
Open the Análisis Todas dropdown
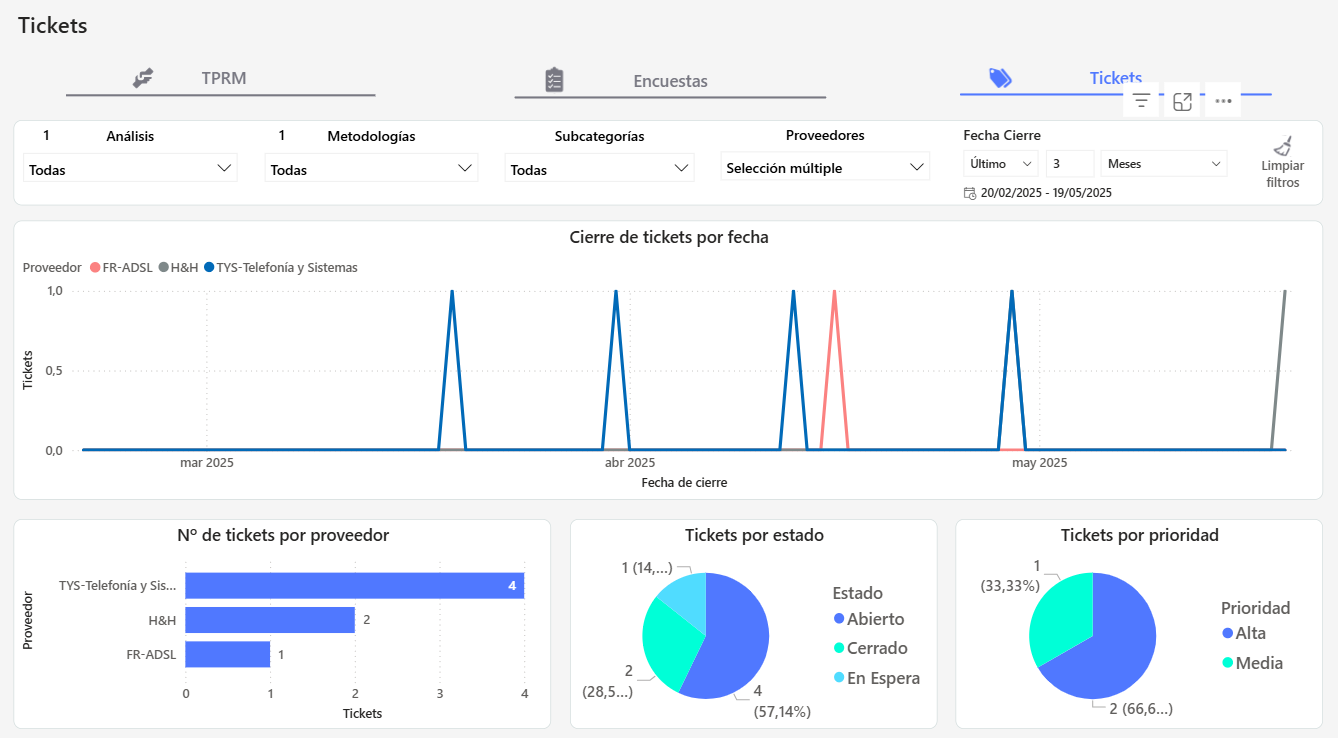(130, 167)
